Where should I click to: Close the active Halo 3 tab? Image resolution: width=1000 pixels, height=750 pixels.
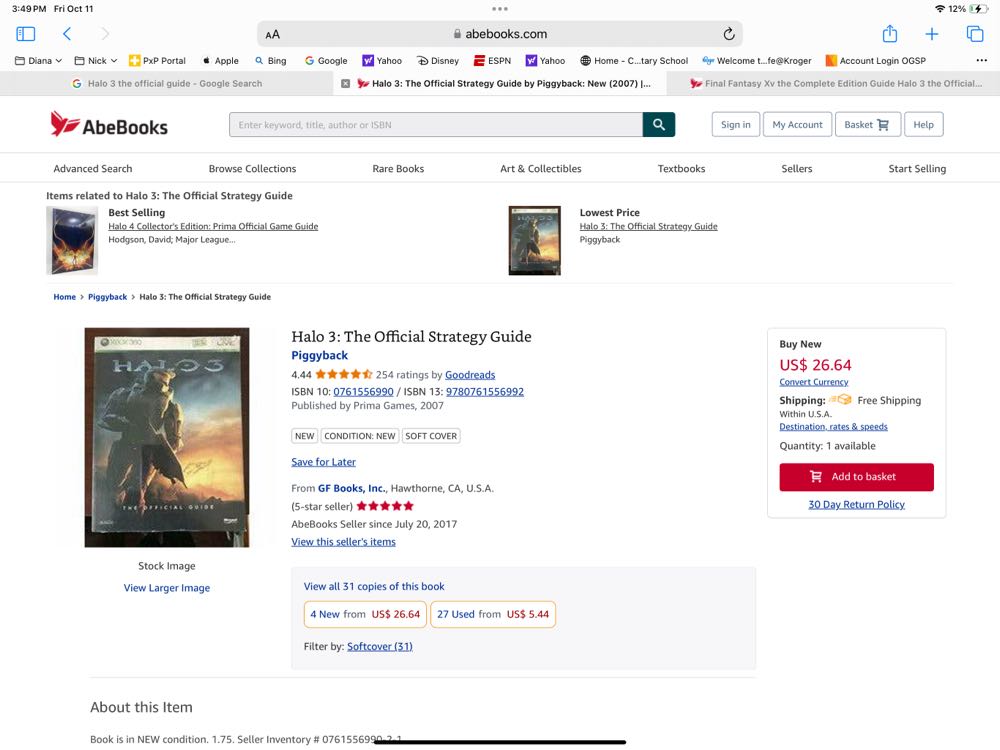tap(345, 84)
